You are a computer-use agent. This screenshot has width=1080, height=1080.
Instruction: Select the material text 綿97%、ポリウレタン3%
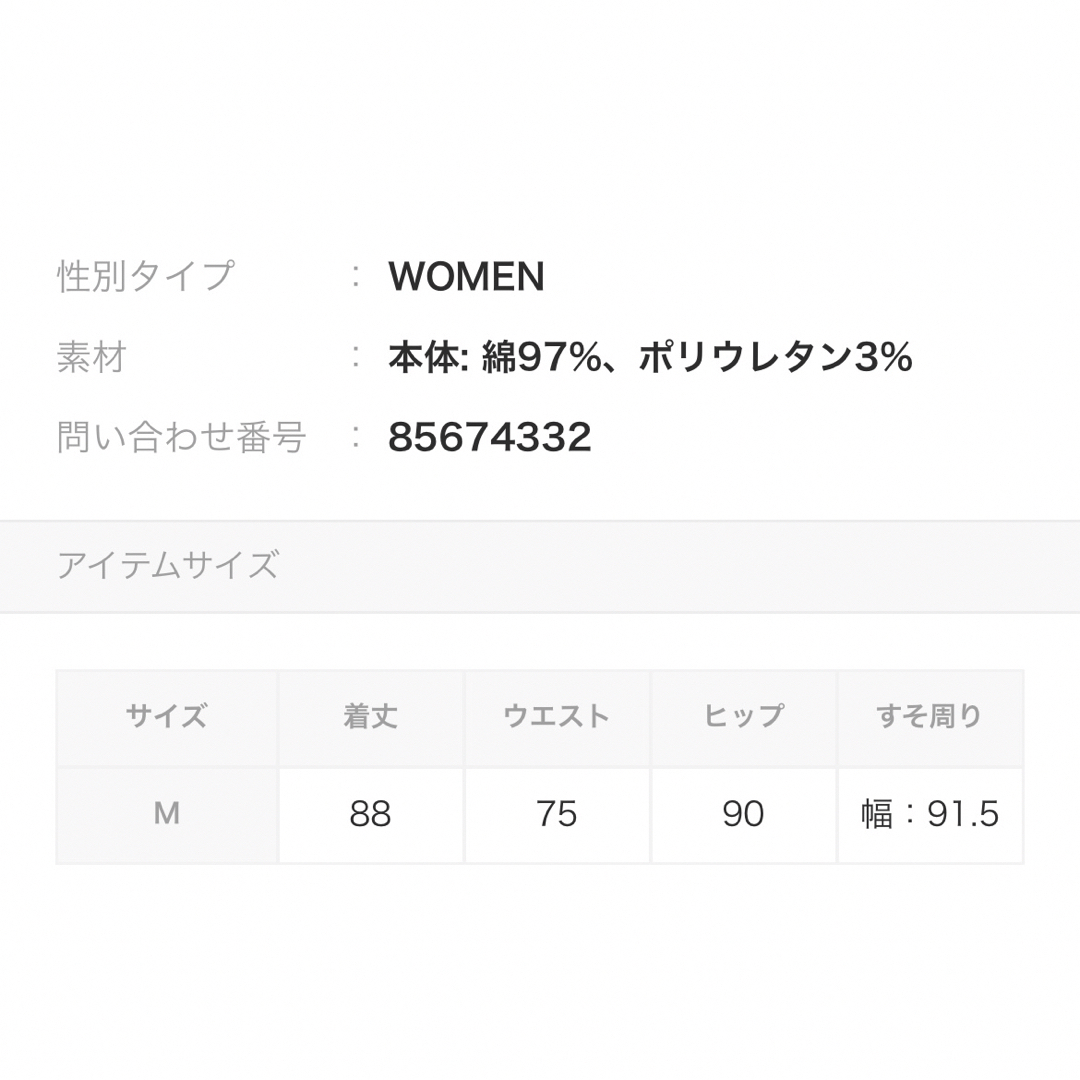[x=697, y=357]
